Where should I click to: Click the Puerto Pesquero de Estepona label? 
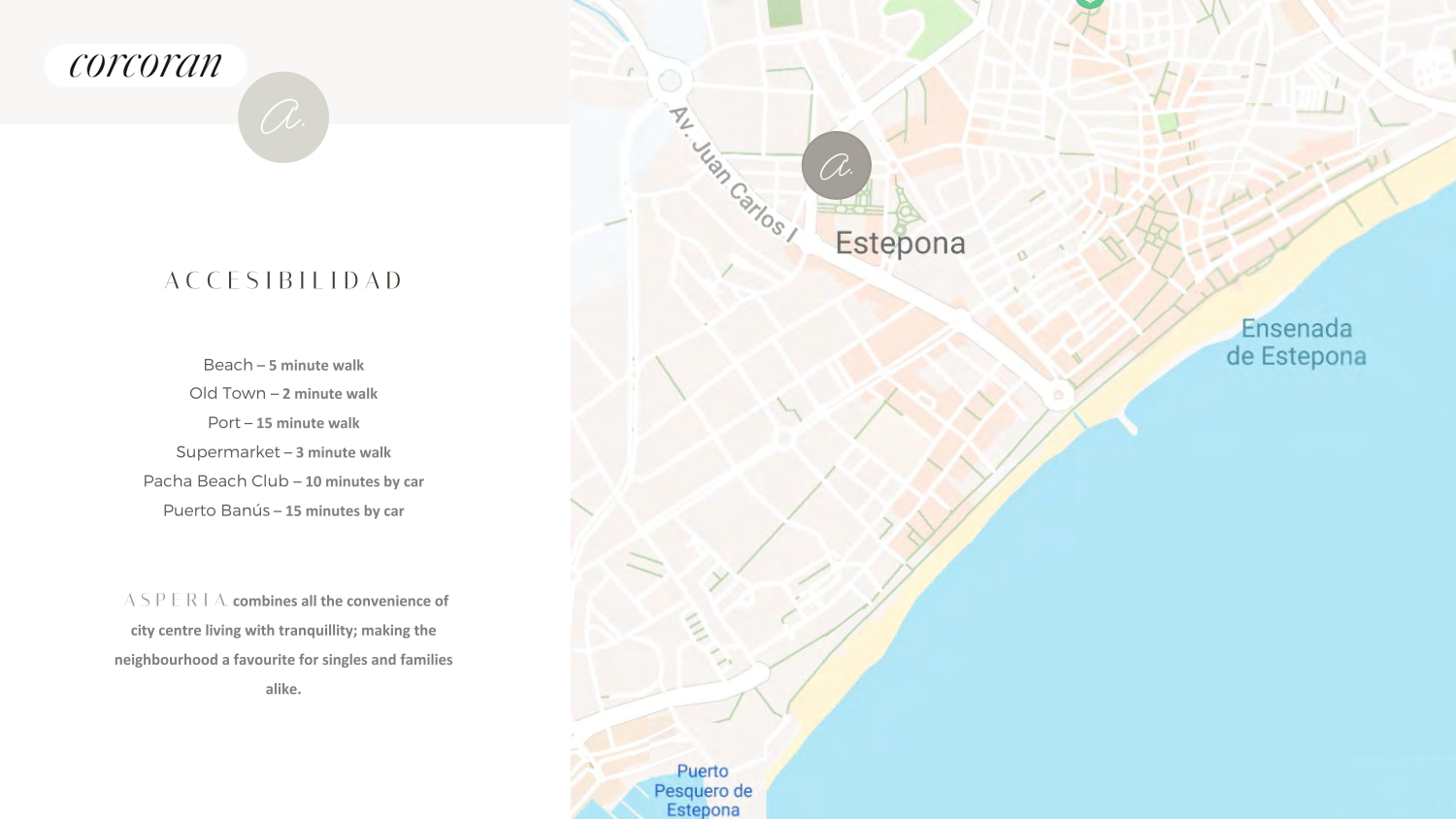coord(703,791)
